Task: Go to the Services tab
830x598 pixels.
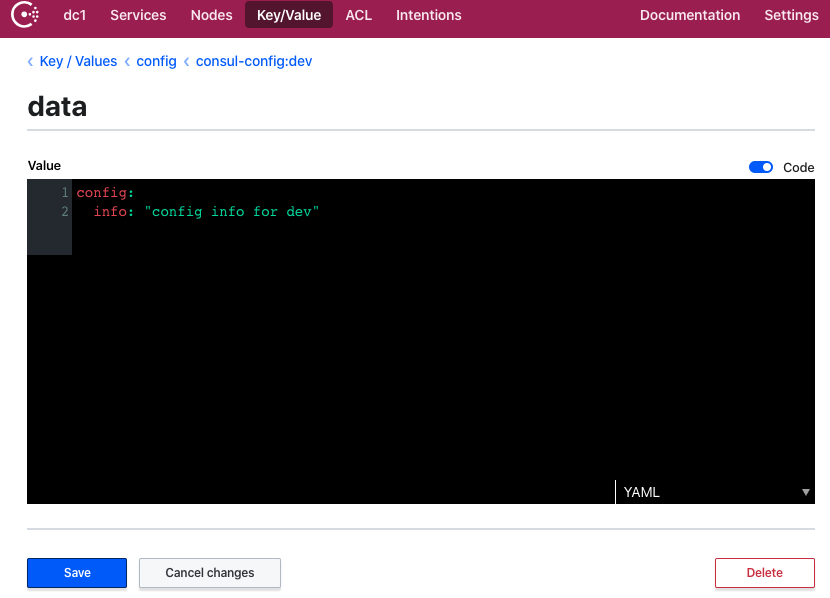Action: [x=138, y=15]
